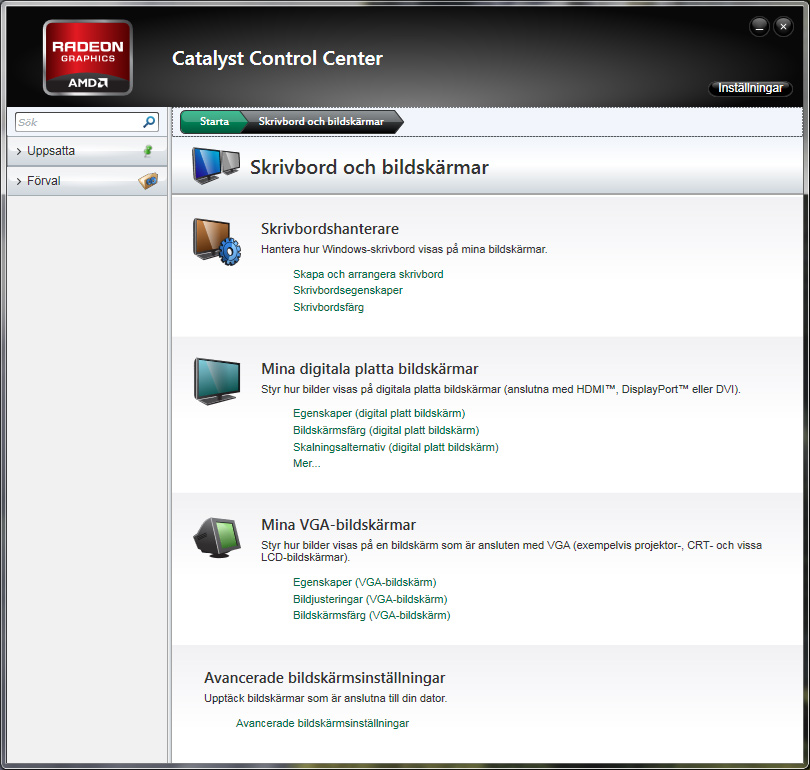
Task: Click the Mer... link
Action: 306,463
